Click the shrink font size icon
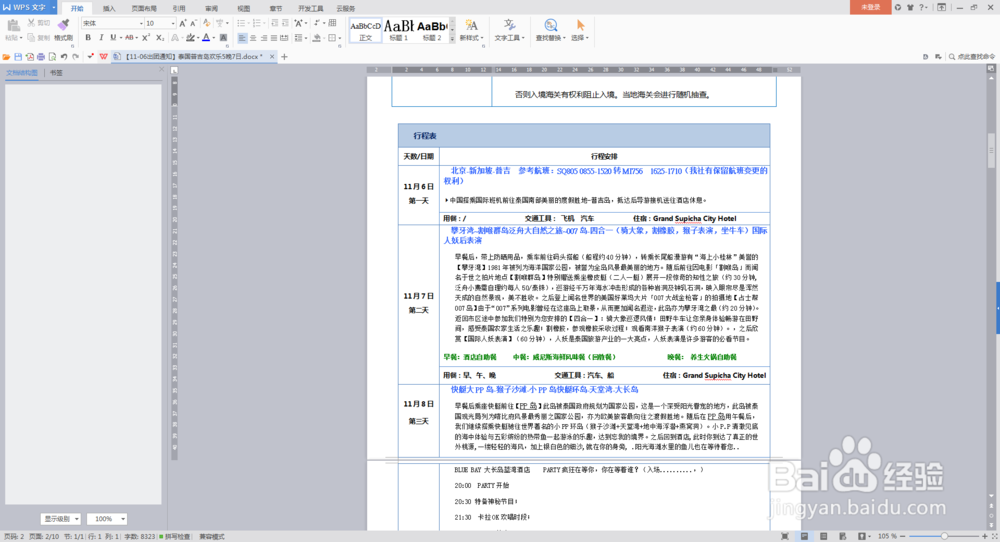This screenshot has height=542, width=1000. [194, 23]
